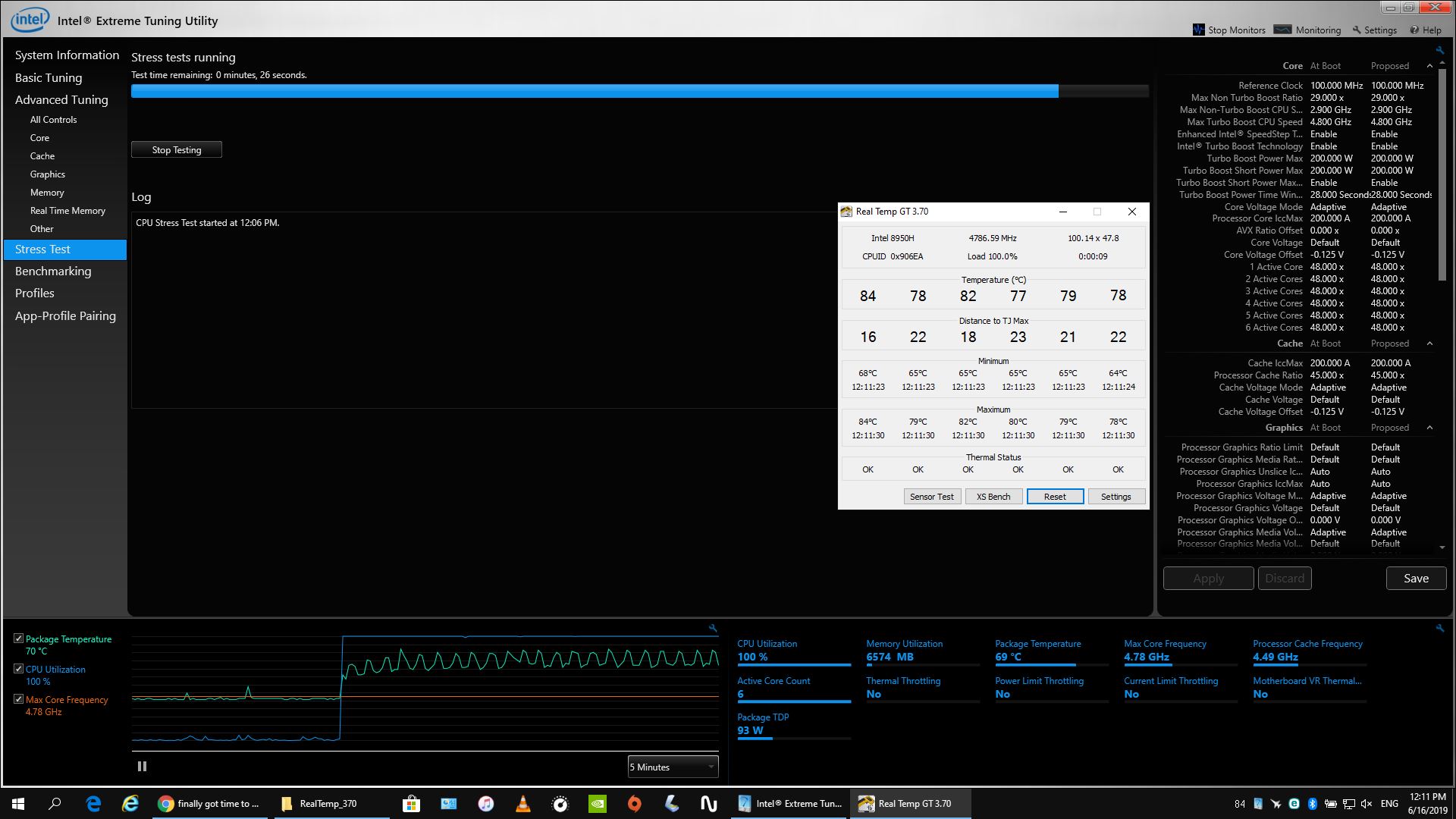Click the settings panel scroll down arrow
The height and width of the screenshot is (819, 1456).
[1442, 548]
